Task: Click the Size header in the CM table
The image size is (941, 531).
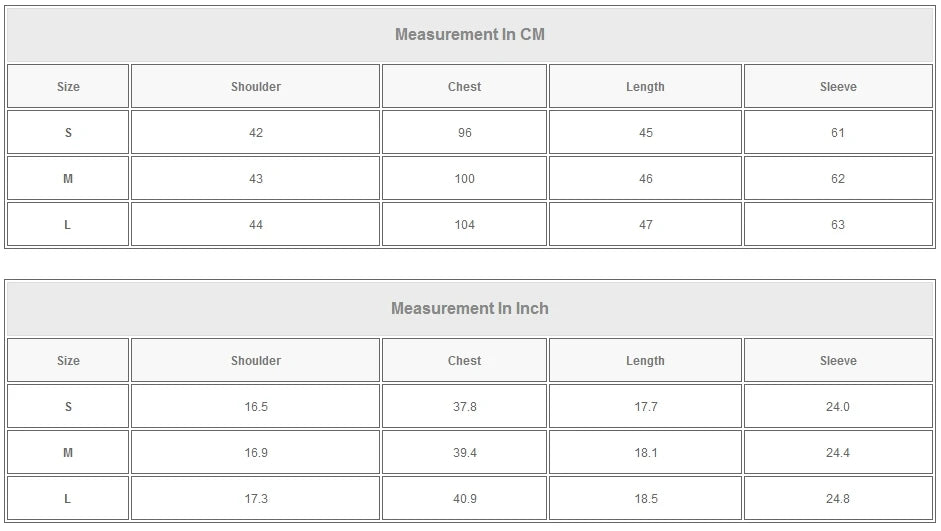Action: [x=68, y=87]
